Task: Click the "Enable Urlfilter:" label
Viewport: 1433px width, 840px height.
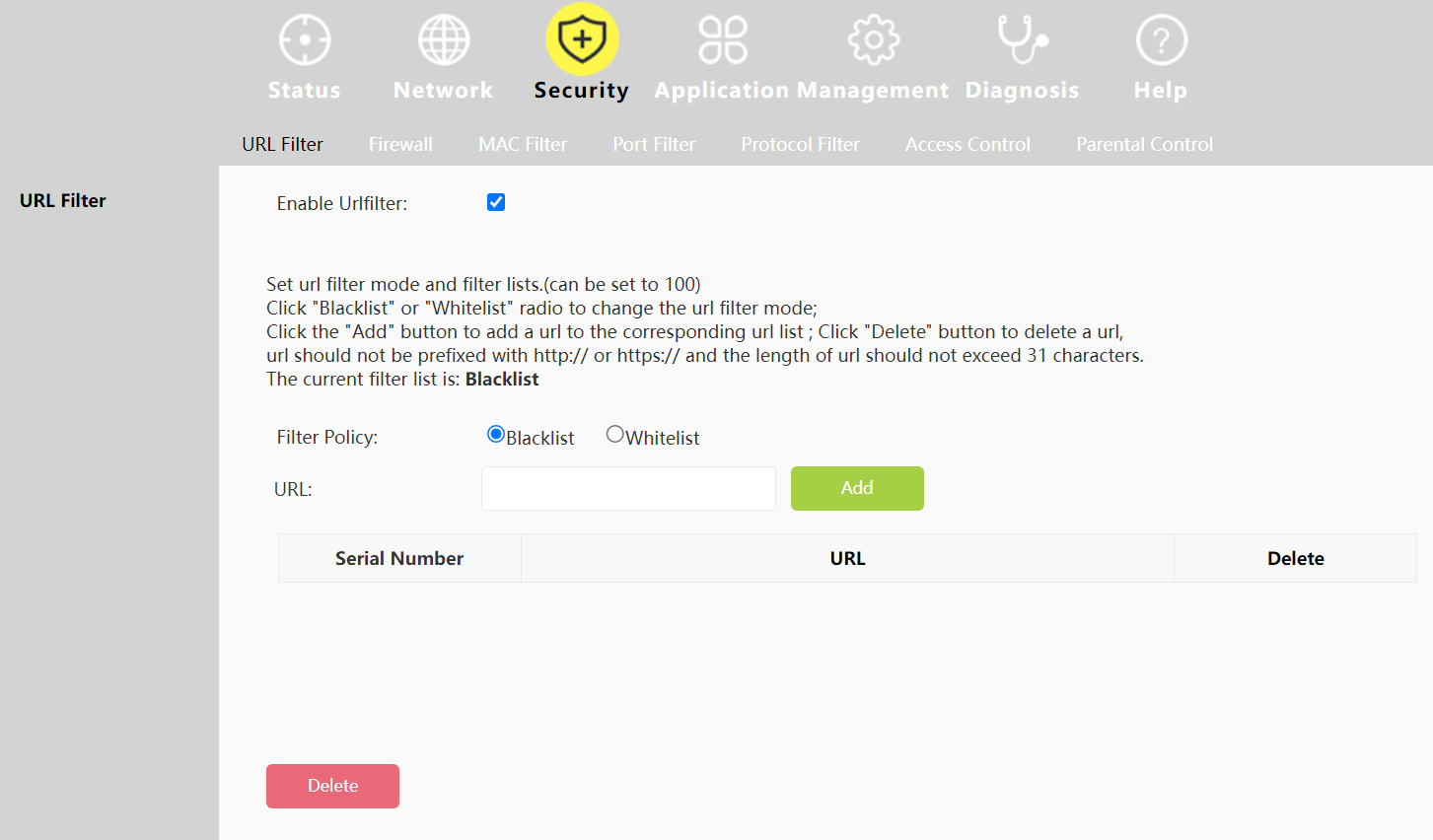Action: pyautogui.click(x=342, y=203)
